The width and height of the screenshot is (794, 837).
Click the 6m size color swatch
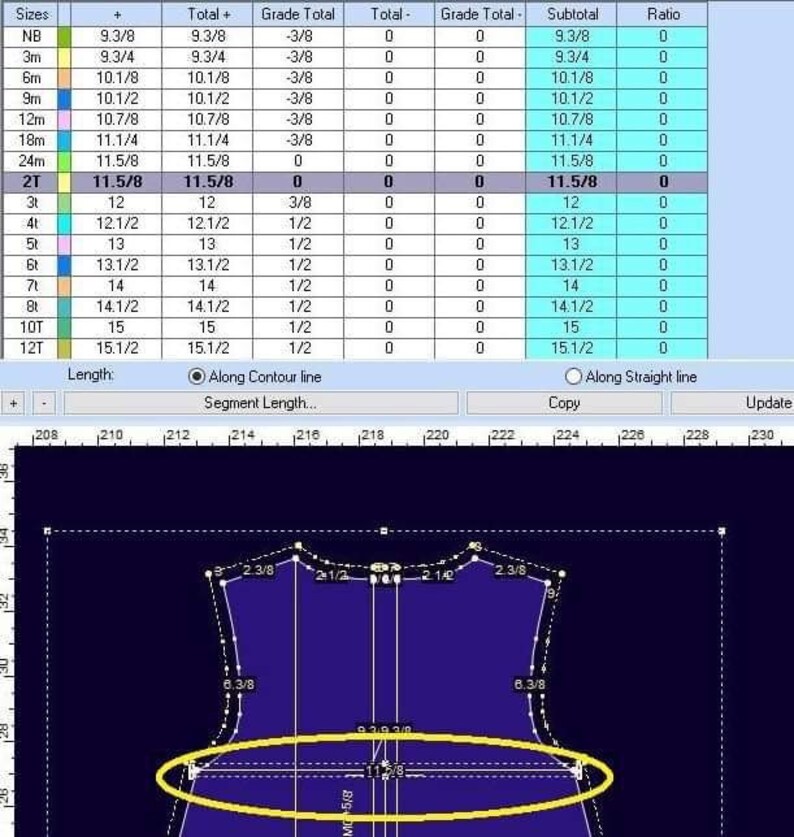point(64,78)
